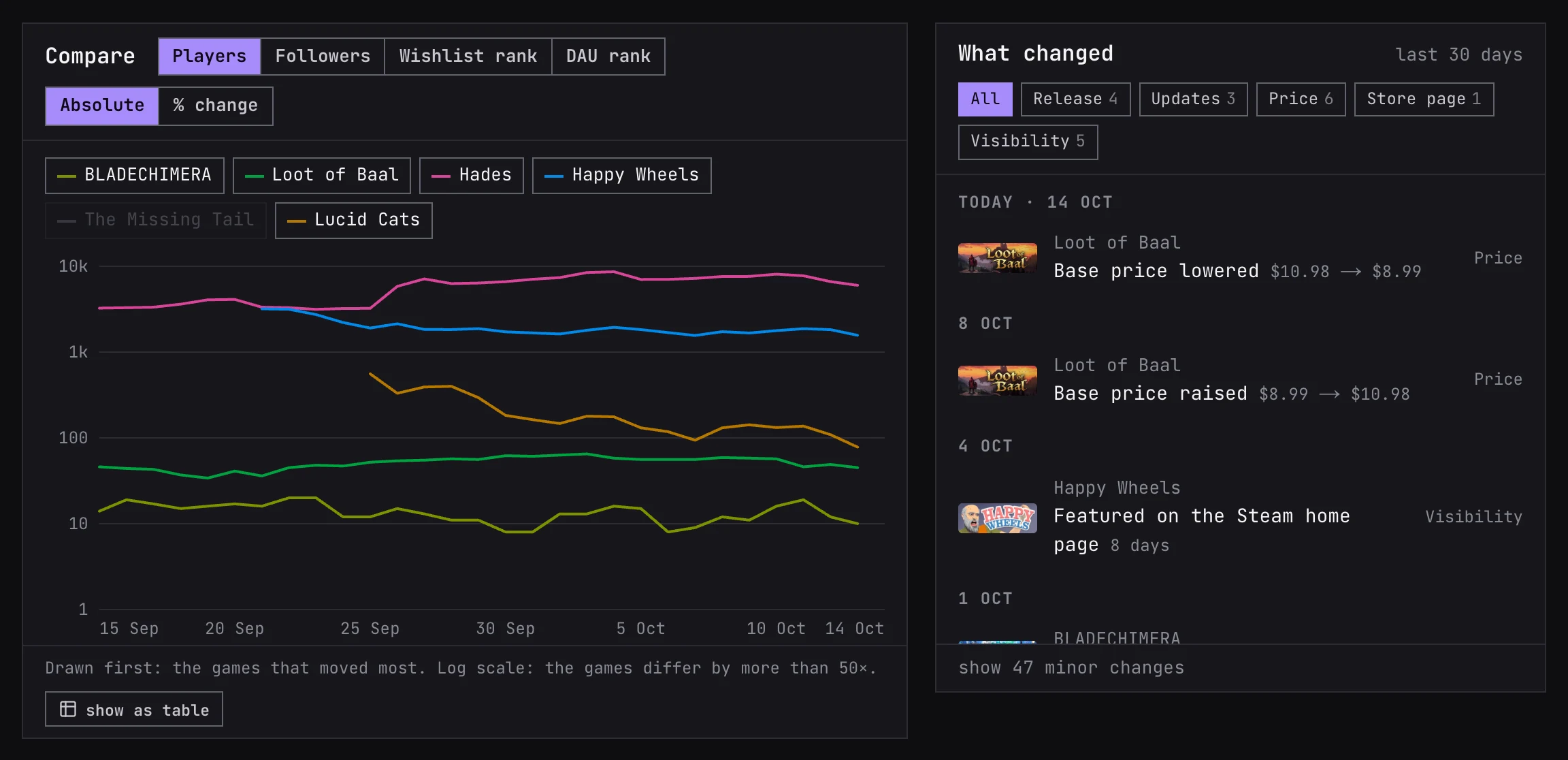Enable The Missing Tail series

pyautogui.click(x=156, y=221)
